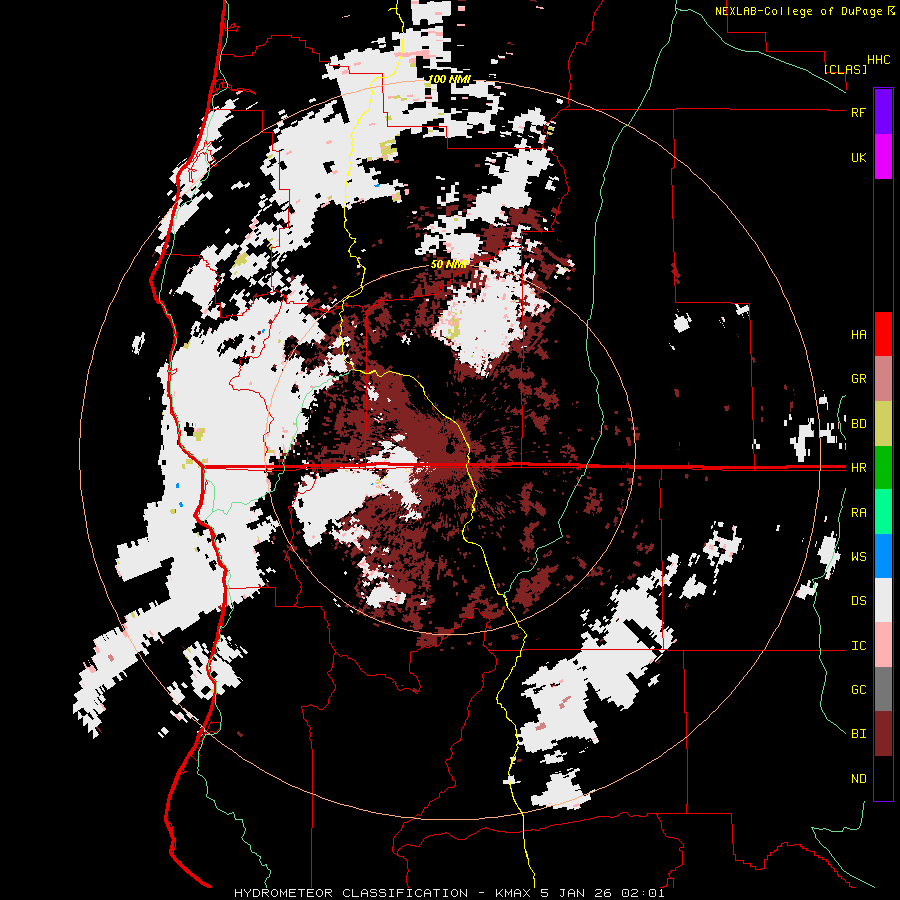Image resolution: width=900 pixels, height=900 pixels.
Task: Select the yellow BD legend swatch
Action: (883, 424)
